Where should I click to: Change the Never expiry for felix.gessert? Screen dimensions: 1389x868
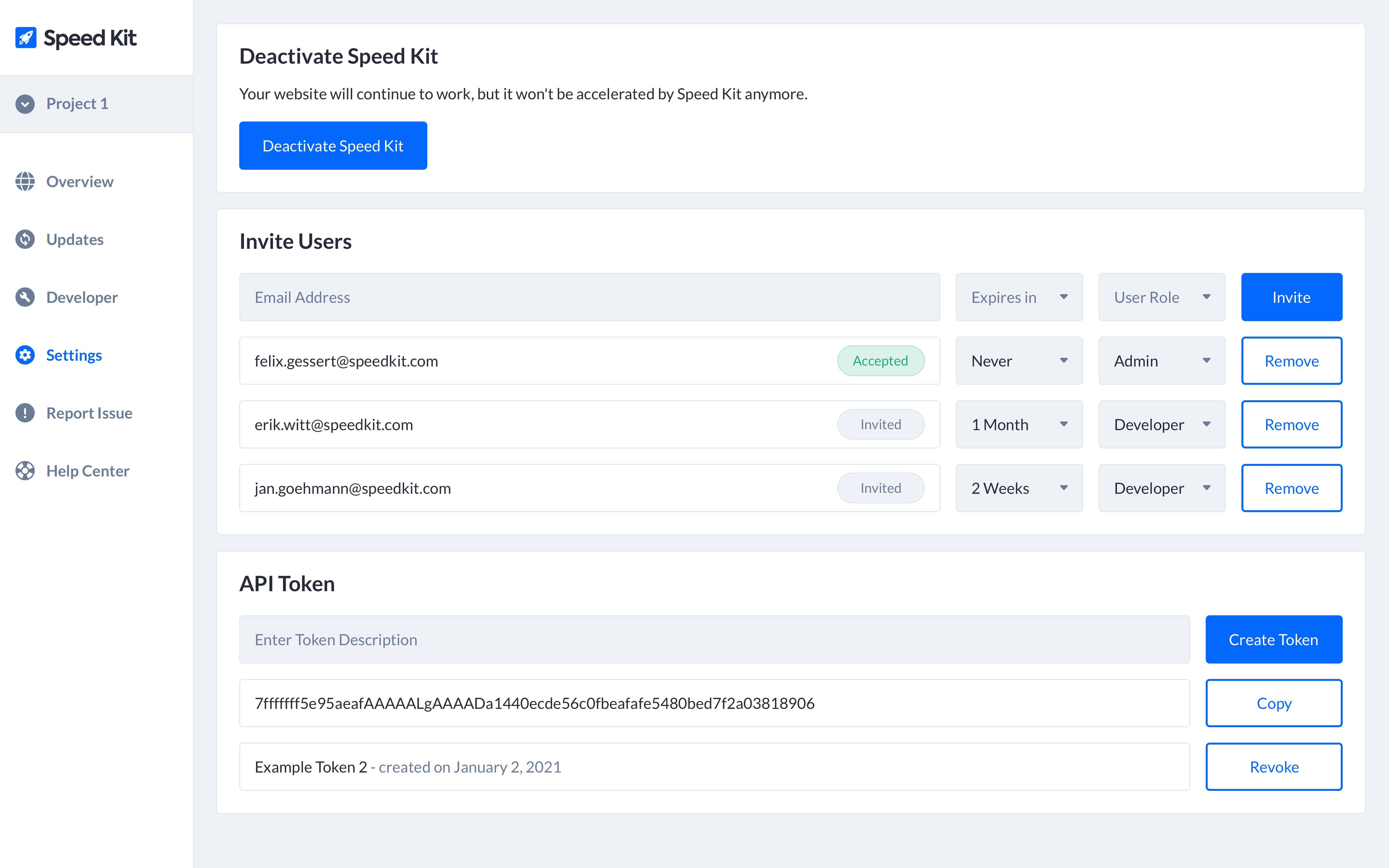pos(1019,361)
